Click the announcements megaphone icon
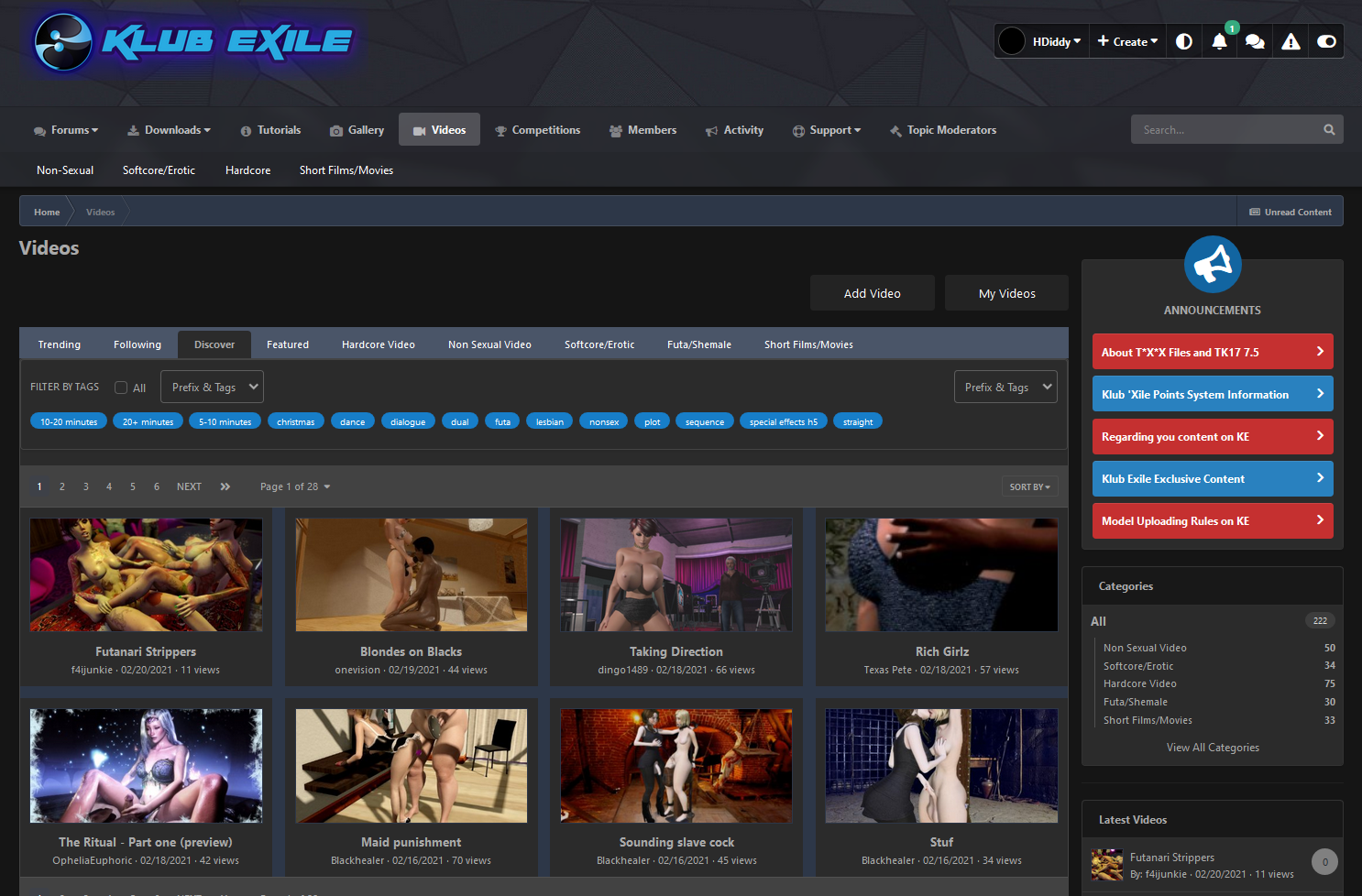This screenshot has height=896, width=1362. 1213,265
